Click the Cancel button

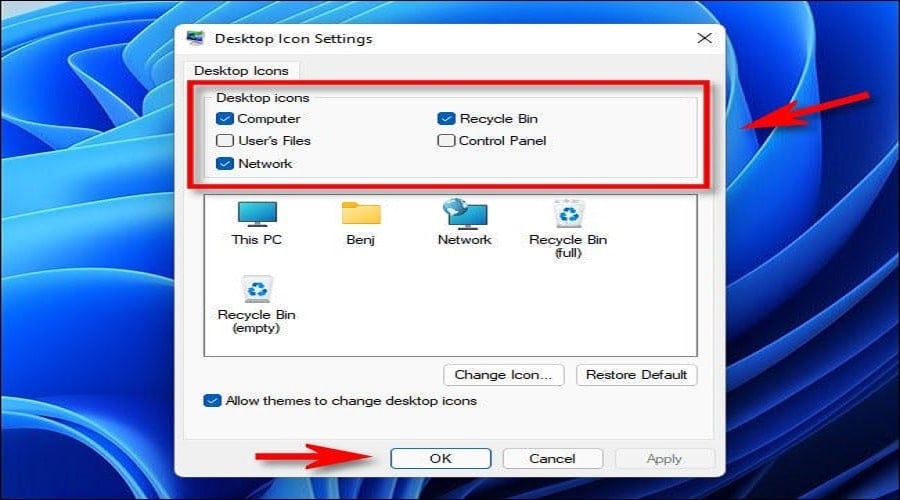552,459
